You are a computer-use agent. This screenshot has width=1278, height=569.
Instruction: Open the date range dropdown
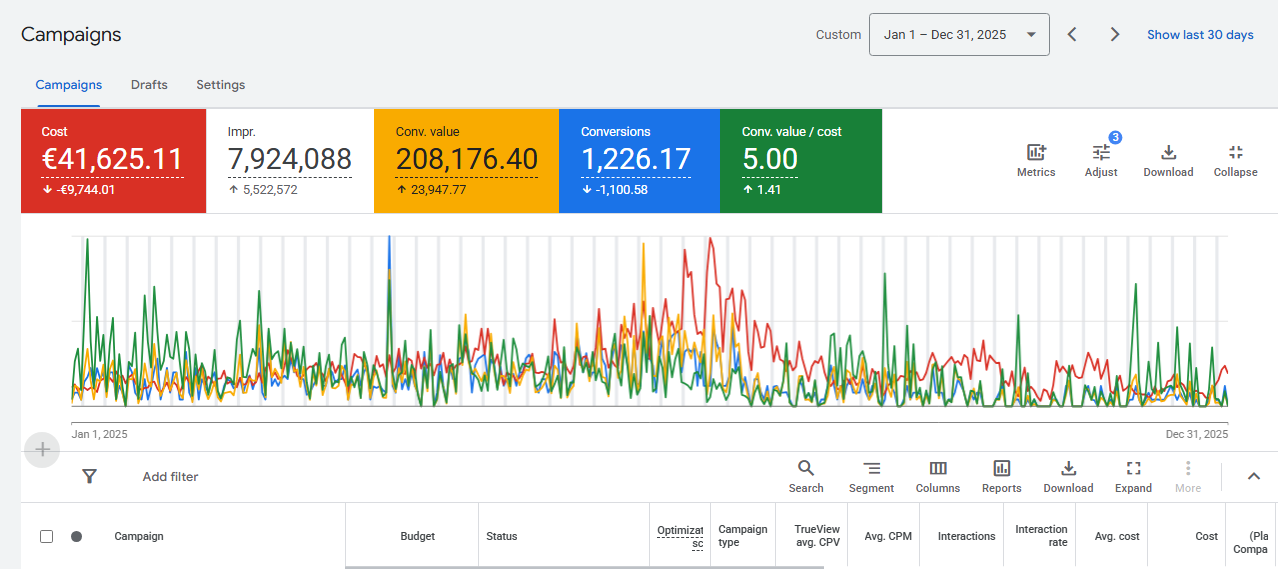(x=959, y=34)
